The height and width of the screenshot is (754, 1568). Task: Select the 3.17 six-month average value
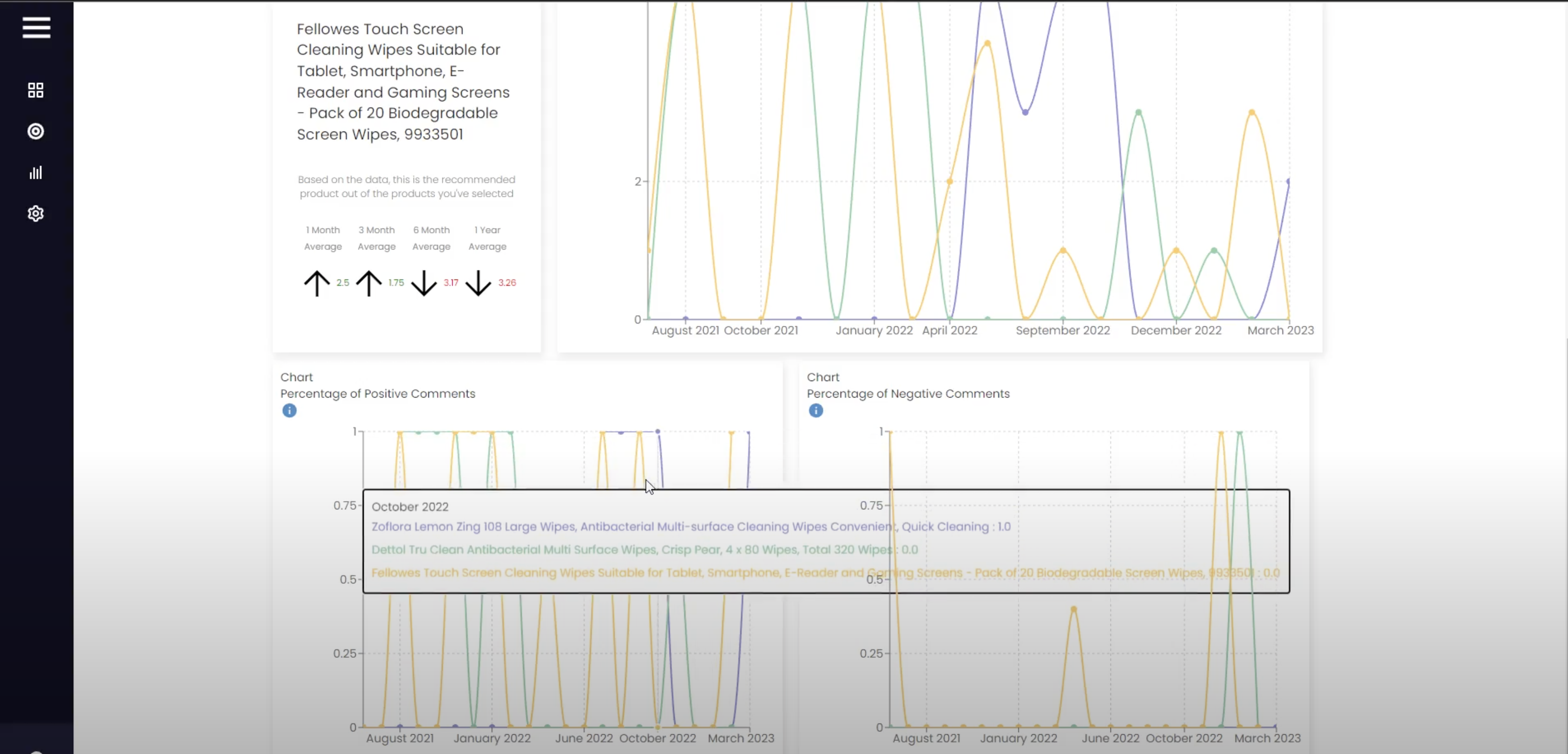pyautogui.click(x=451, y=282)
